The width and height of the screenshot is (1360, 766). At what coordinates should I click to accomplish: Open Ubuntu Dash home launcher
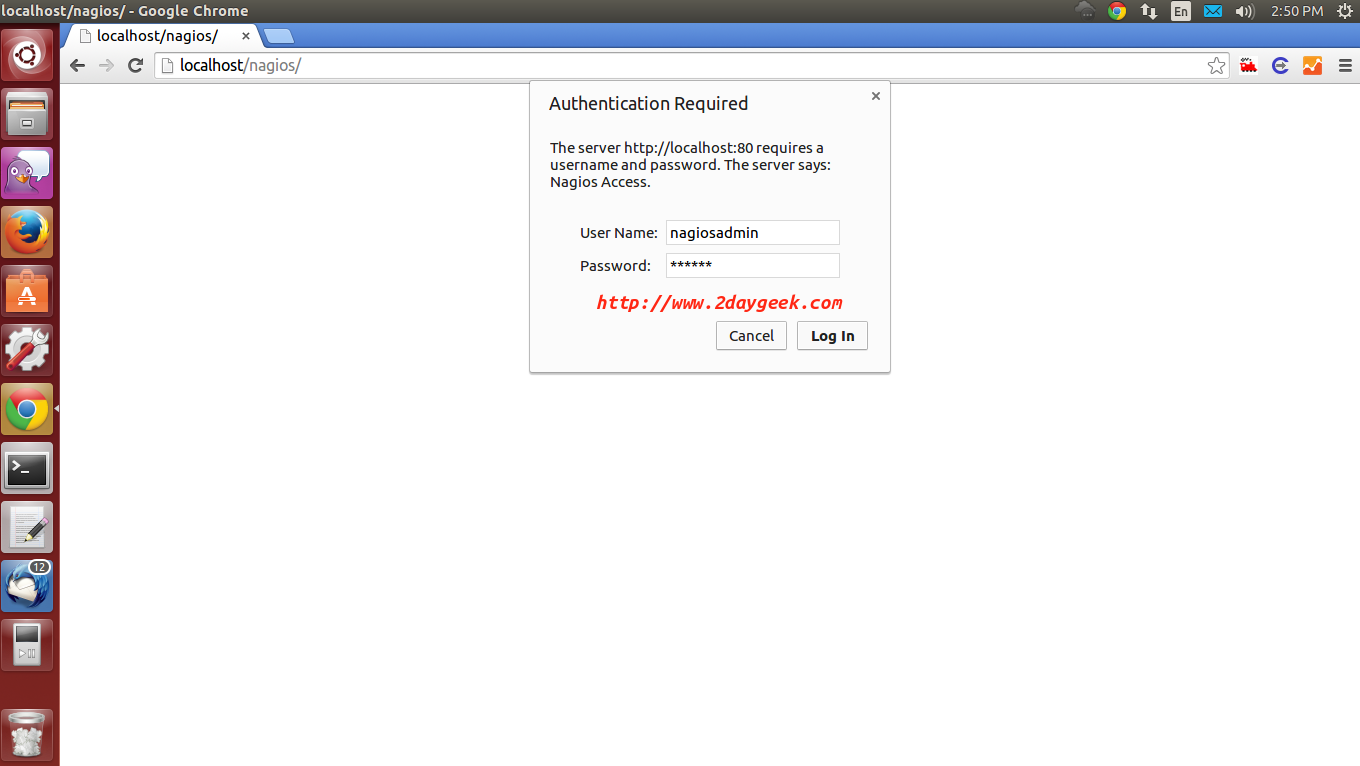coord(28,54)
